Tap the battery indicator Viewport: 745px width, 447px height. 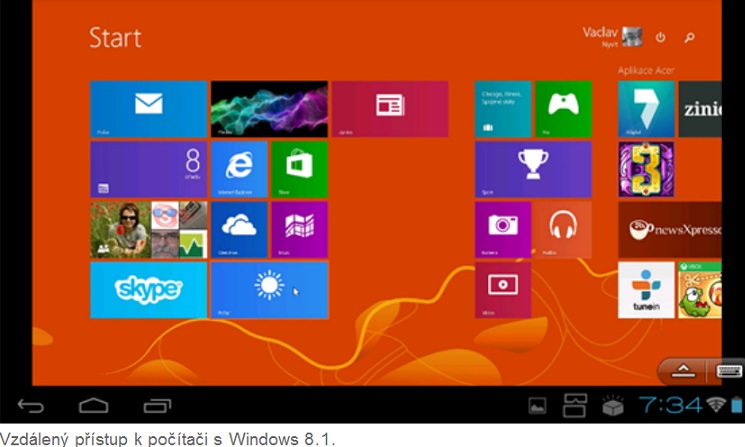[x=736, y=405]
